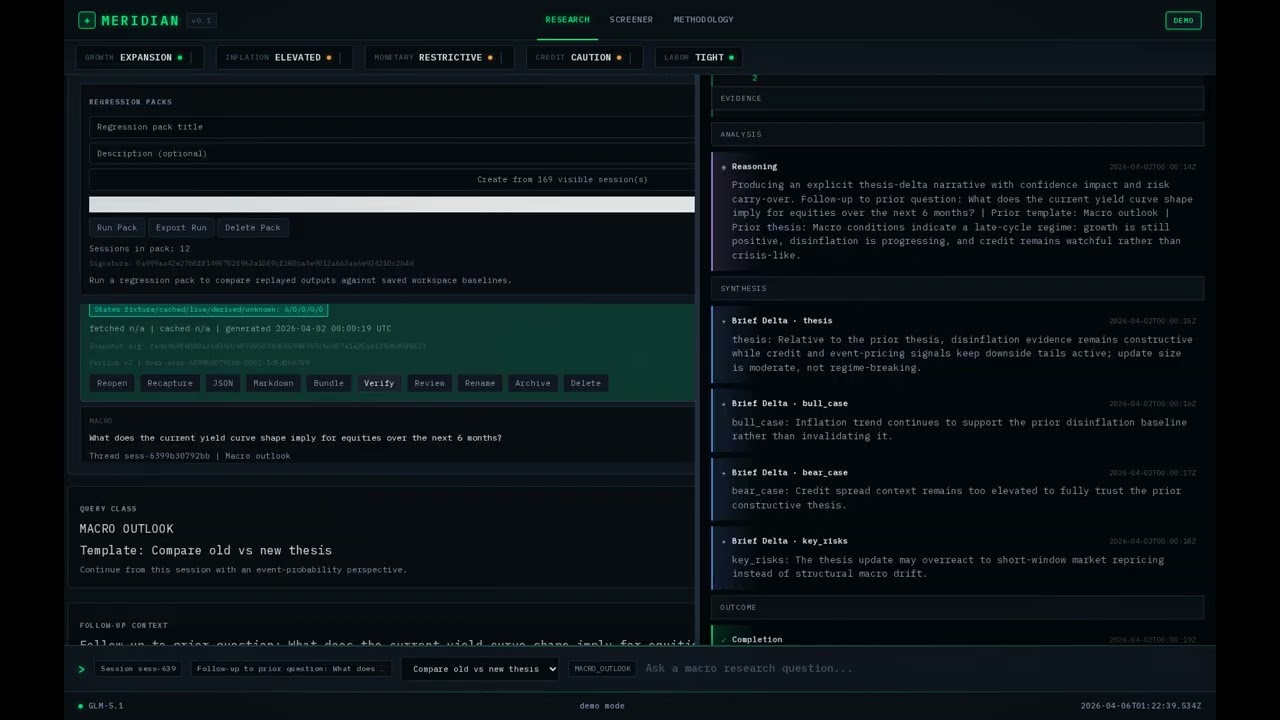Open the Compare old vs new thesis dropdown
Screen dimensions: 1280x720
pos(480,669)
